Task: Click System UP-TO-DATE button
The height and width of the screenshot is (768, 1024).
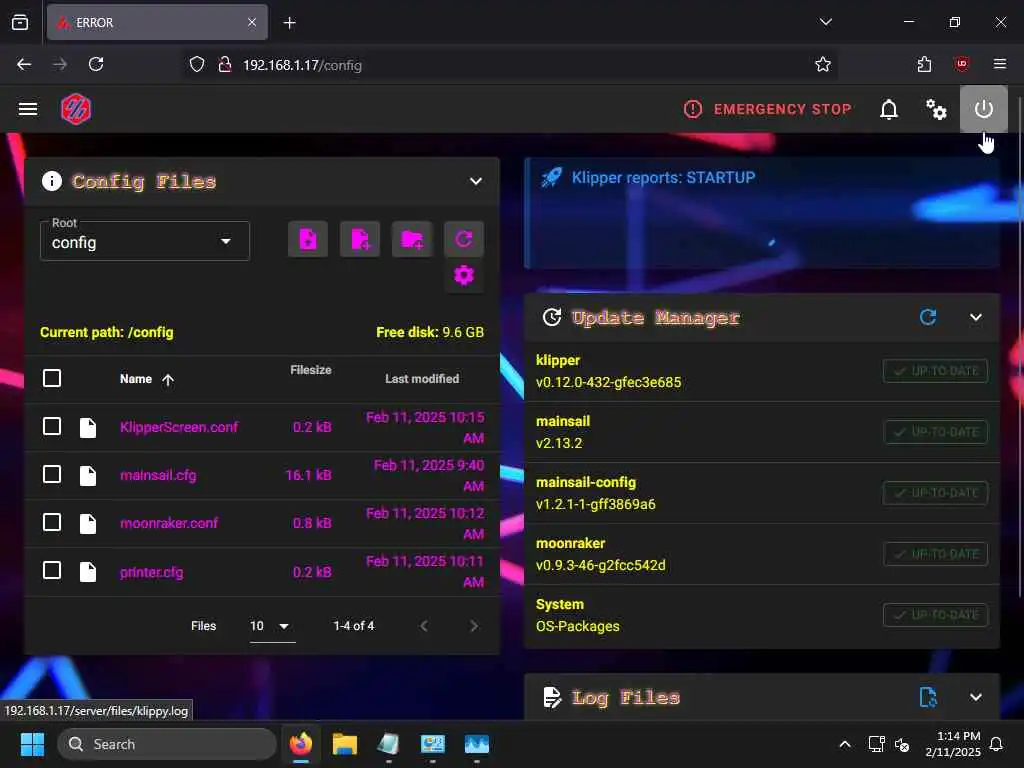Action: pos(935,615)
